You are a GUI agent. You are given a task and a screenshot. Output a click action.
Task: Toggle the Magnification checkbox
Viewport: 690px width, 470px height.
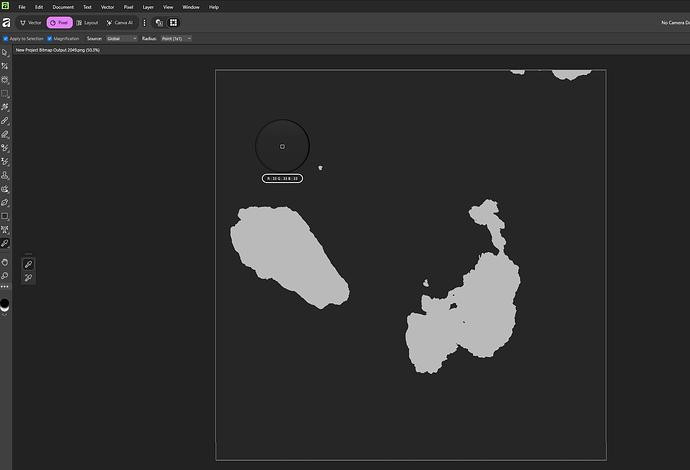[x=50, y=38]
